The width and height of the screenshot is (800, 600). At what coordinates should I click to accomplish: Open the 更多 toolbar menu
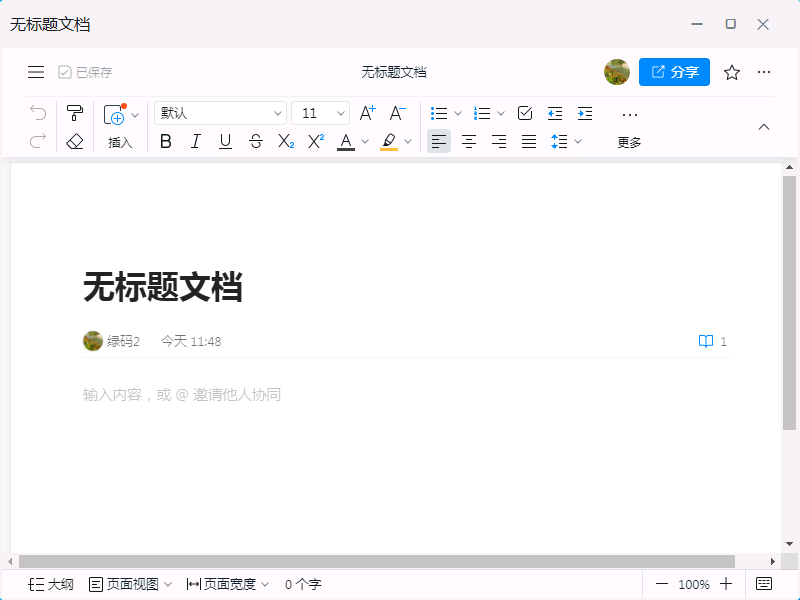point(629,127)
